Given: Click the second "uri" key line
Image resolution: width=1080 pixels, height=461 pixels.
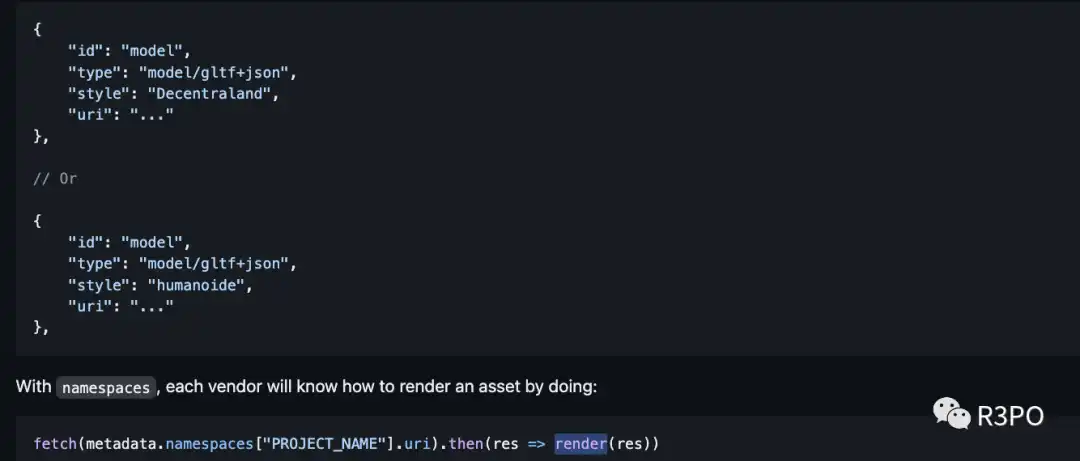Looking at the screenshot, I should click(x=121, y=305).
